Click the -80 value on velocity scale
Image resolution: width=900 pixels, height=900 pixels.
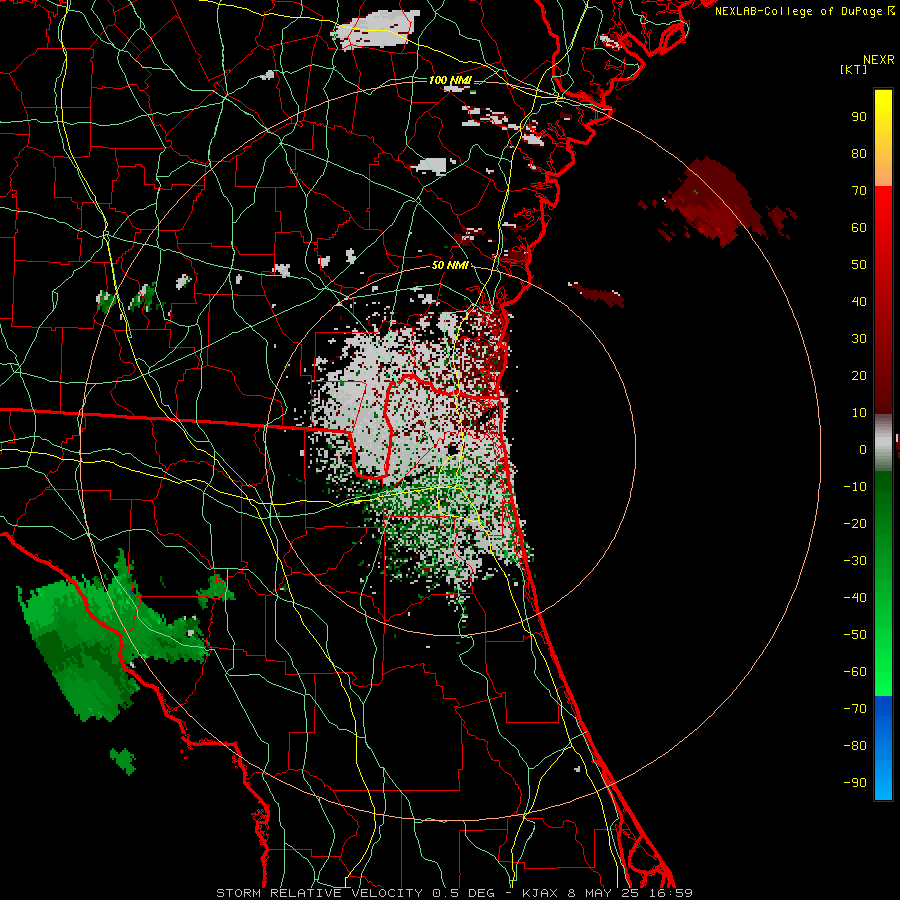tap(855, 746)
